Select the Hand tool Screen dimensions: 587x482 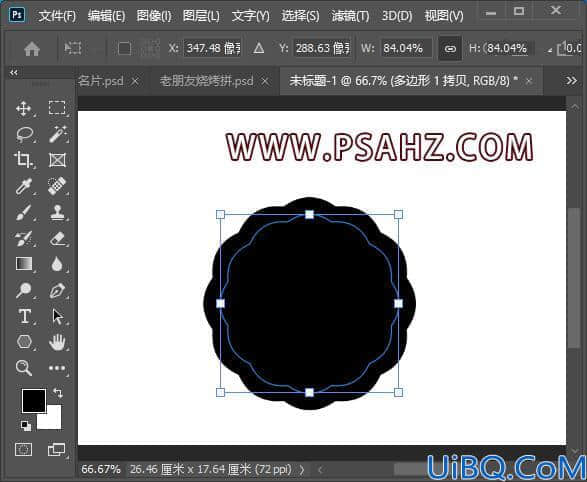tap(57, 342)
